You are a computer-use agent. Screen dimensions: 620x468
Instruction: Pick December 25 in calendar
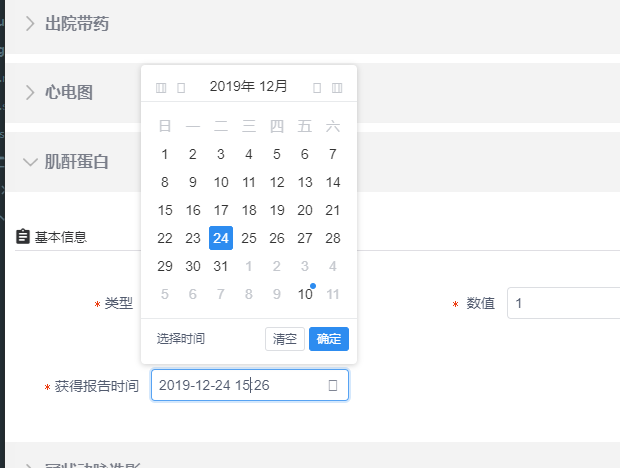coord(249,238)
